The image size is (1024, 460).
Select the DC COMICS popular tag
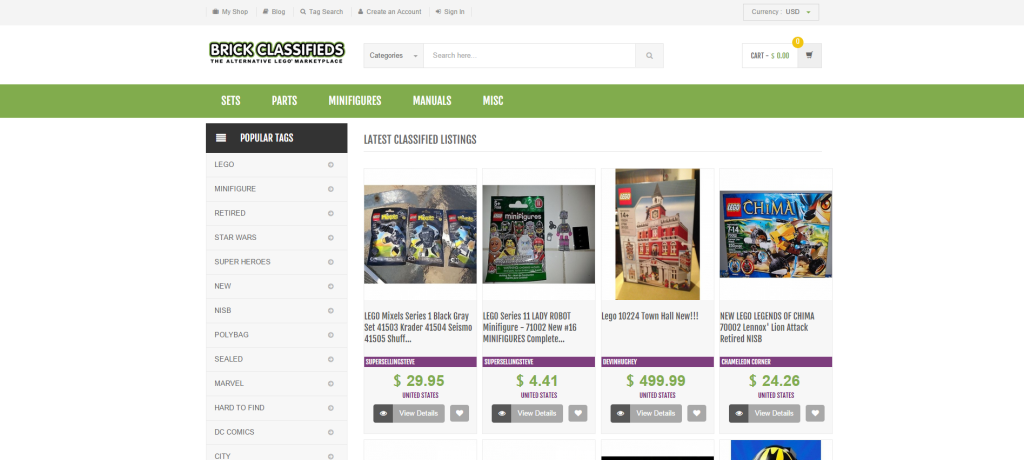[x=234, y=433]
